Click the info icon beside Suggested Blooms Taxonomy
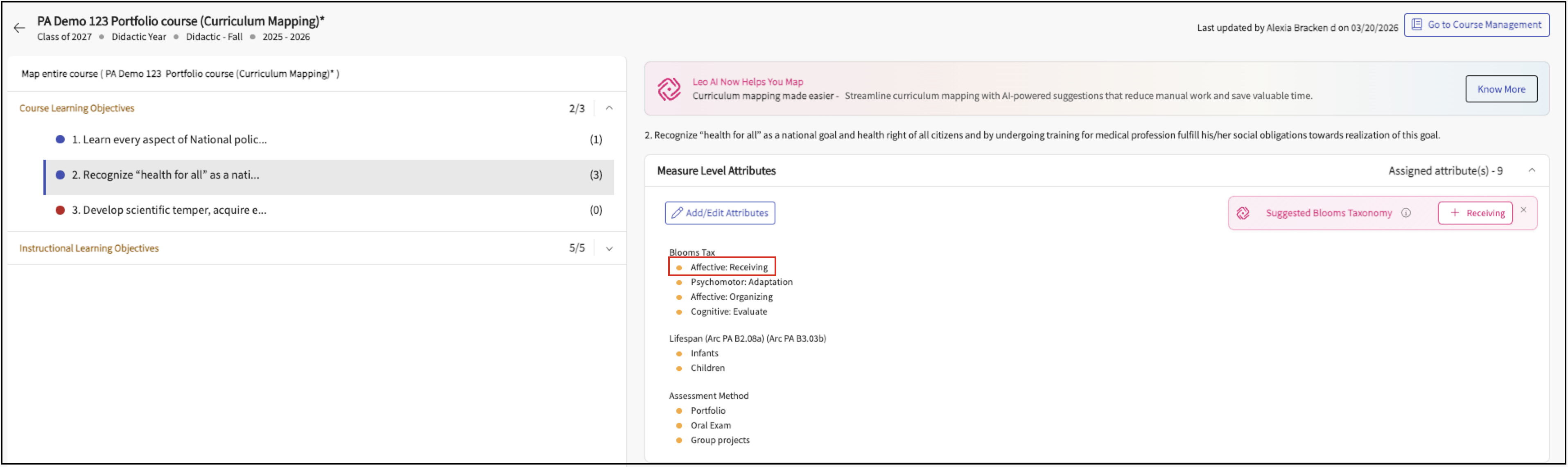1568x467 pixels. 1405,213
